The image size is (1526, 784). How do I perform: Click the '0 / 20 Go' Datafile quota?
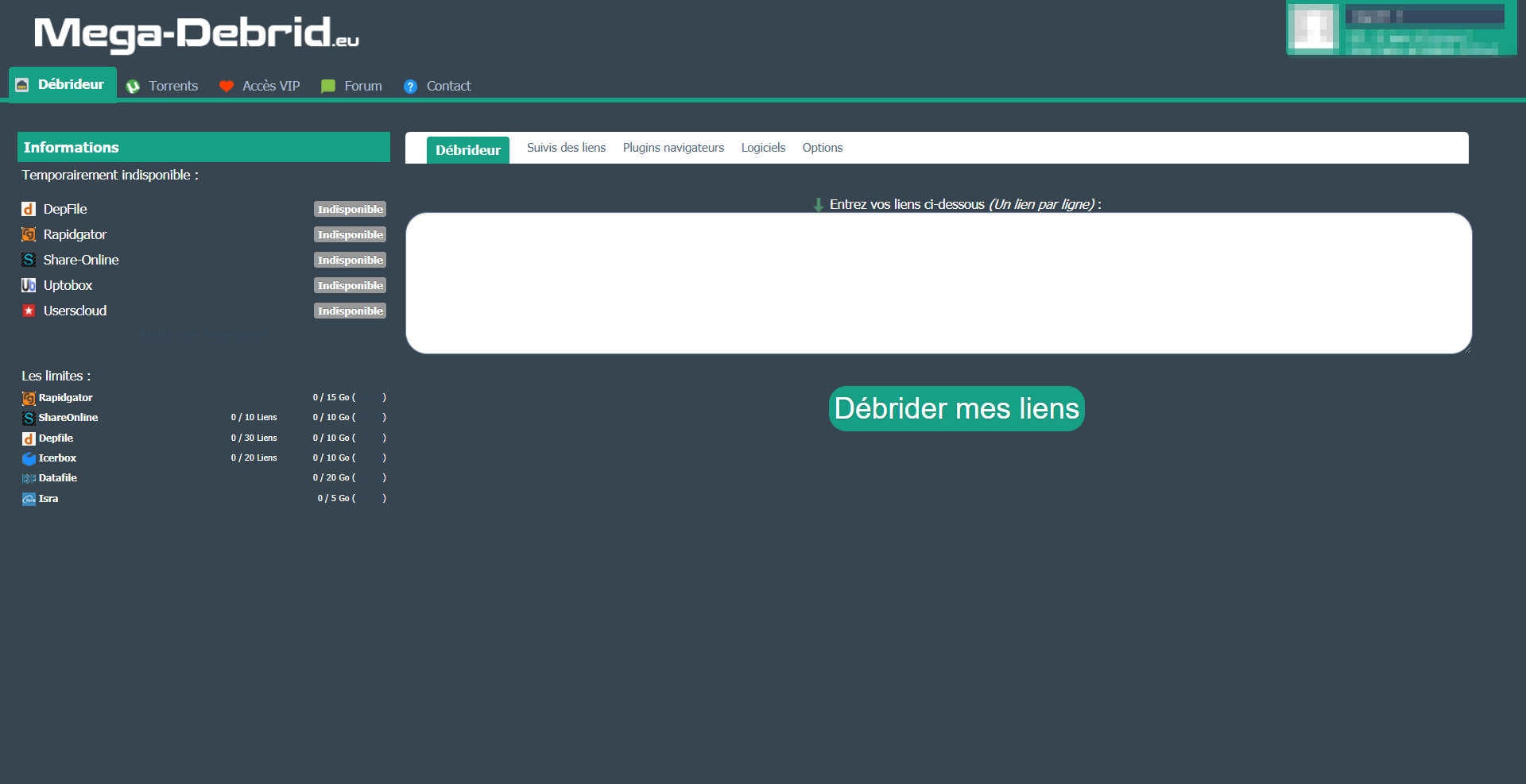click(x=331, y=477)
